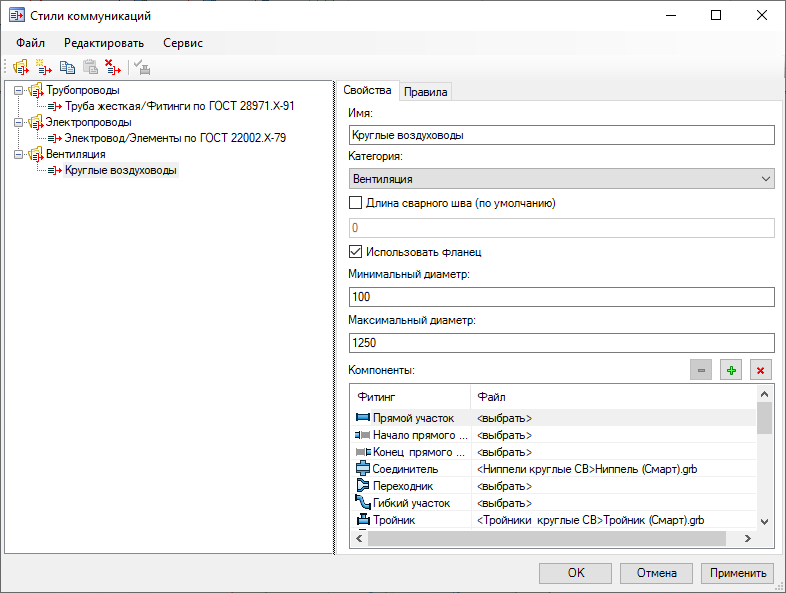Click the green plus add component button

pos(731,370)
